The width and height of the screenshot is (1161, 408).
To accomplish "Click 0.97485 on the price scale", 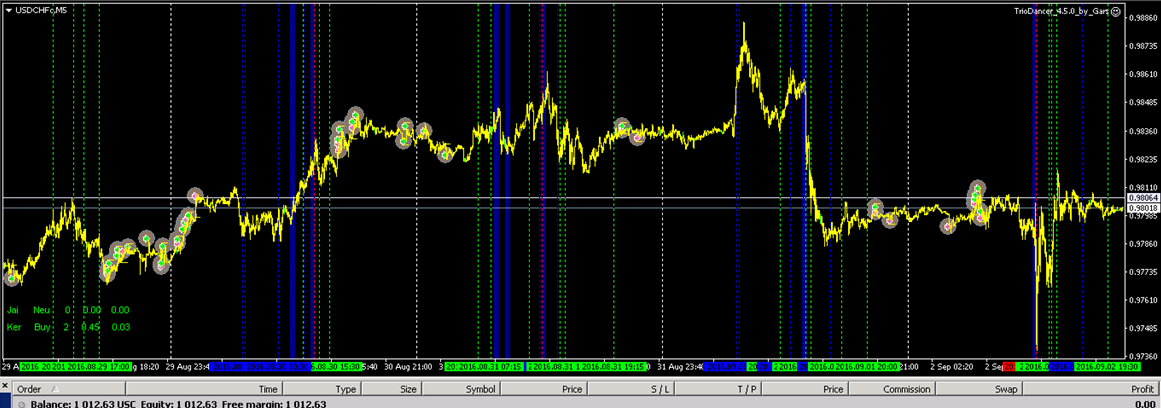I will (x=1144, y=328).
